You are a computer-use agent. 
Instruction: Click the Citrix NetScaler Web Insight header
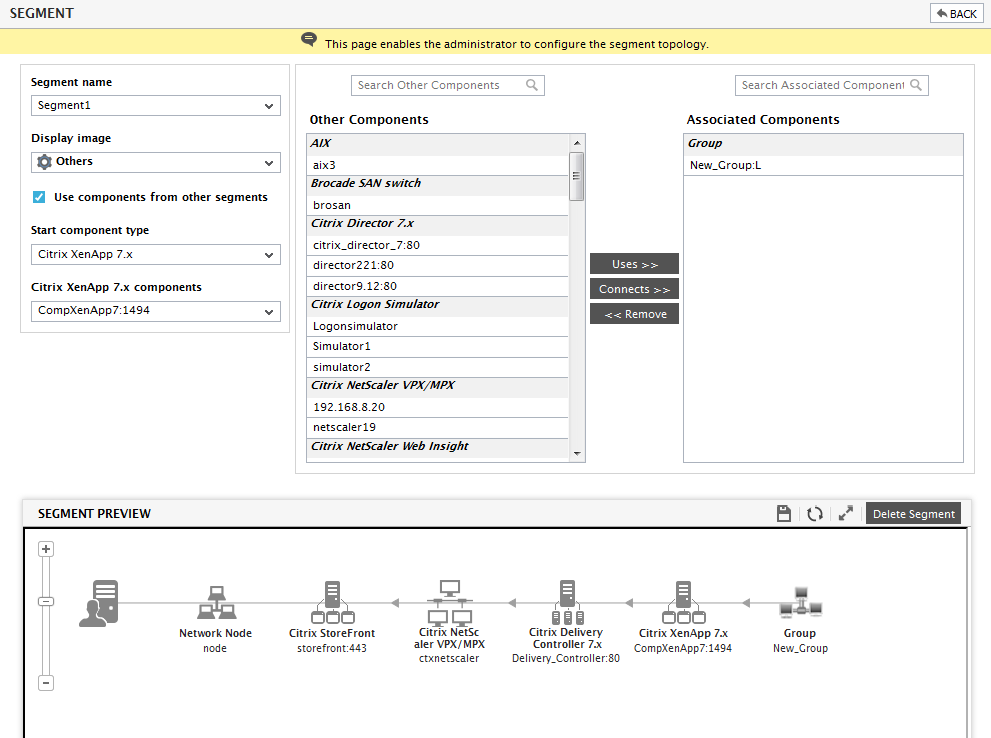(x=437, y=447)
